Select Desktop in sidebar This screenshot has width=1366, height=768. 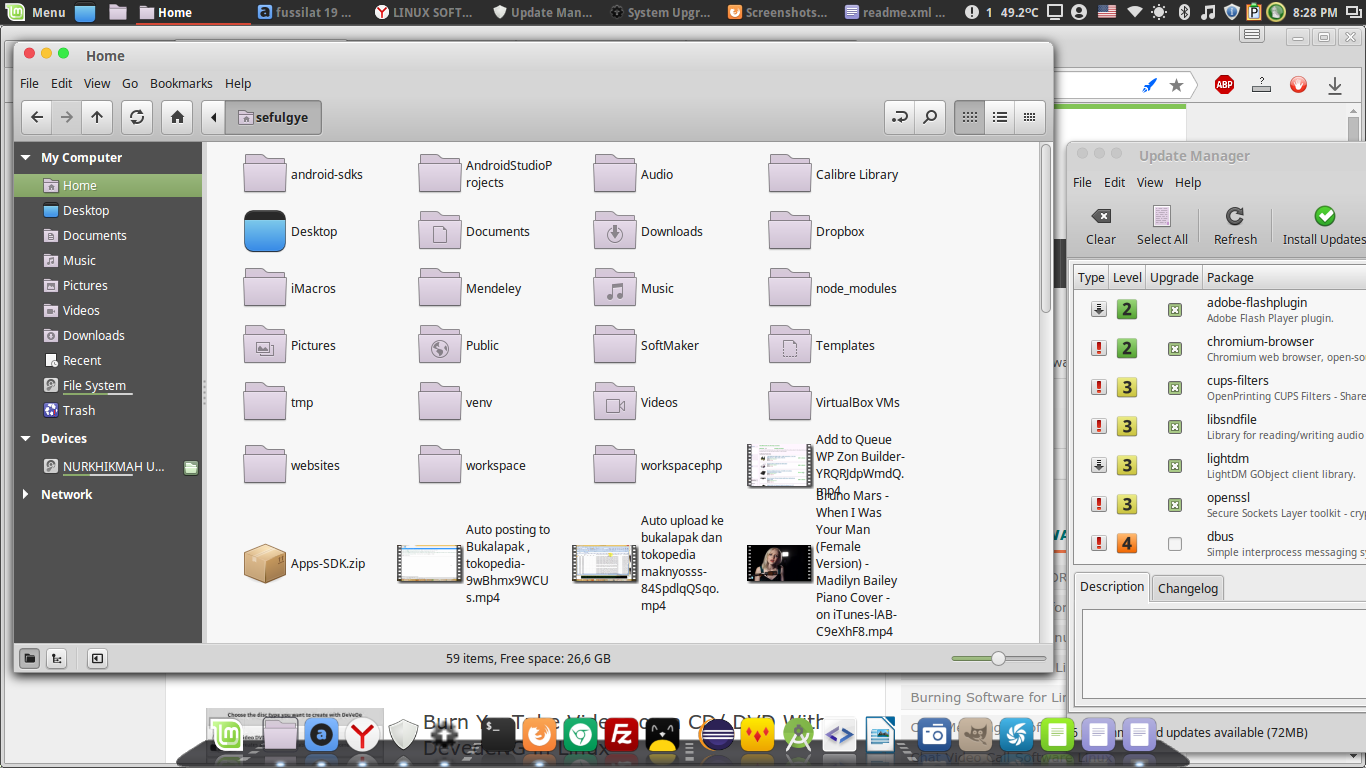86,210
